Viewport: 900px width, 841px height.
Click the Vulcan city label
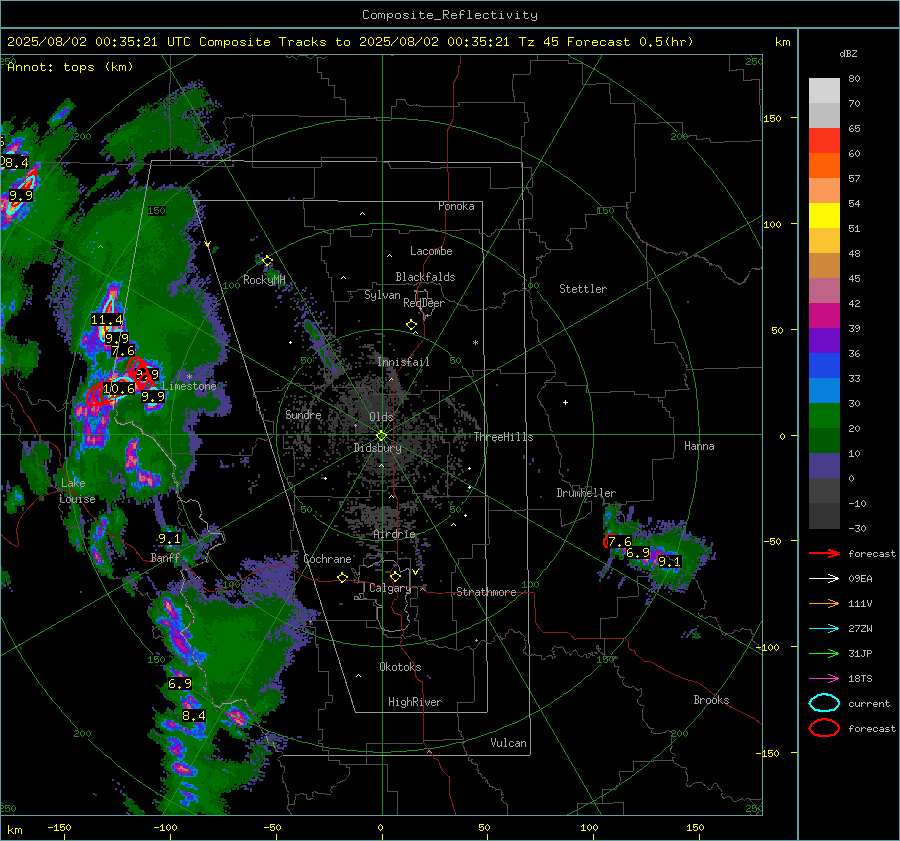509,743
